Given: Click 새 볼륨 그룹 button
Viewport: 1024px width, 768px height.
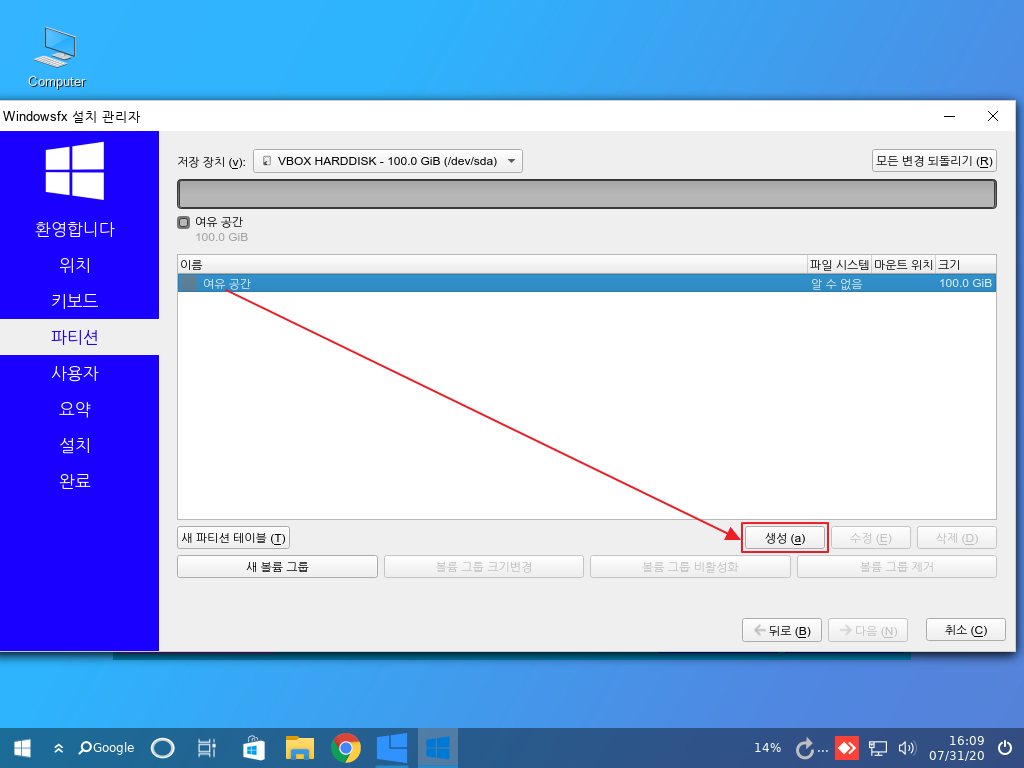Looking at the screenshot, I should (x=277, y=566).
